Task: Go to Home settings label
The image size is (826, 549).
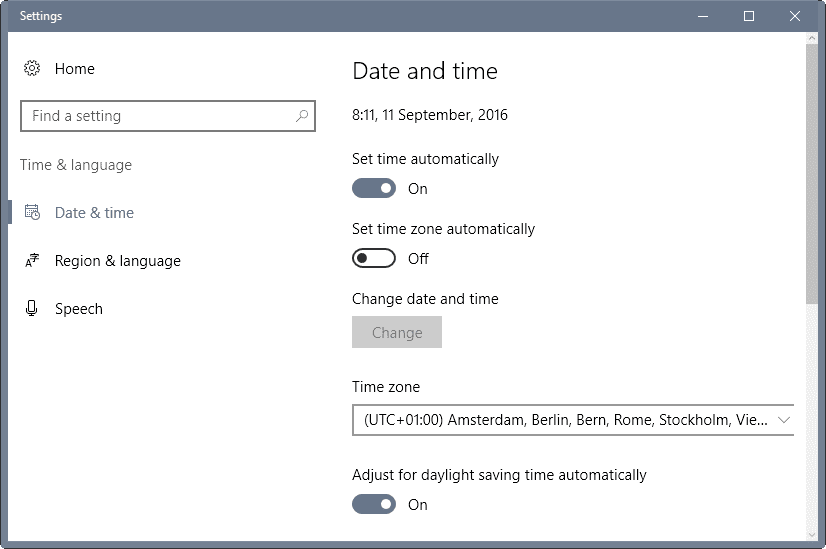Action: click(75, 68)
